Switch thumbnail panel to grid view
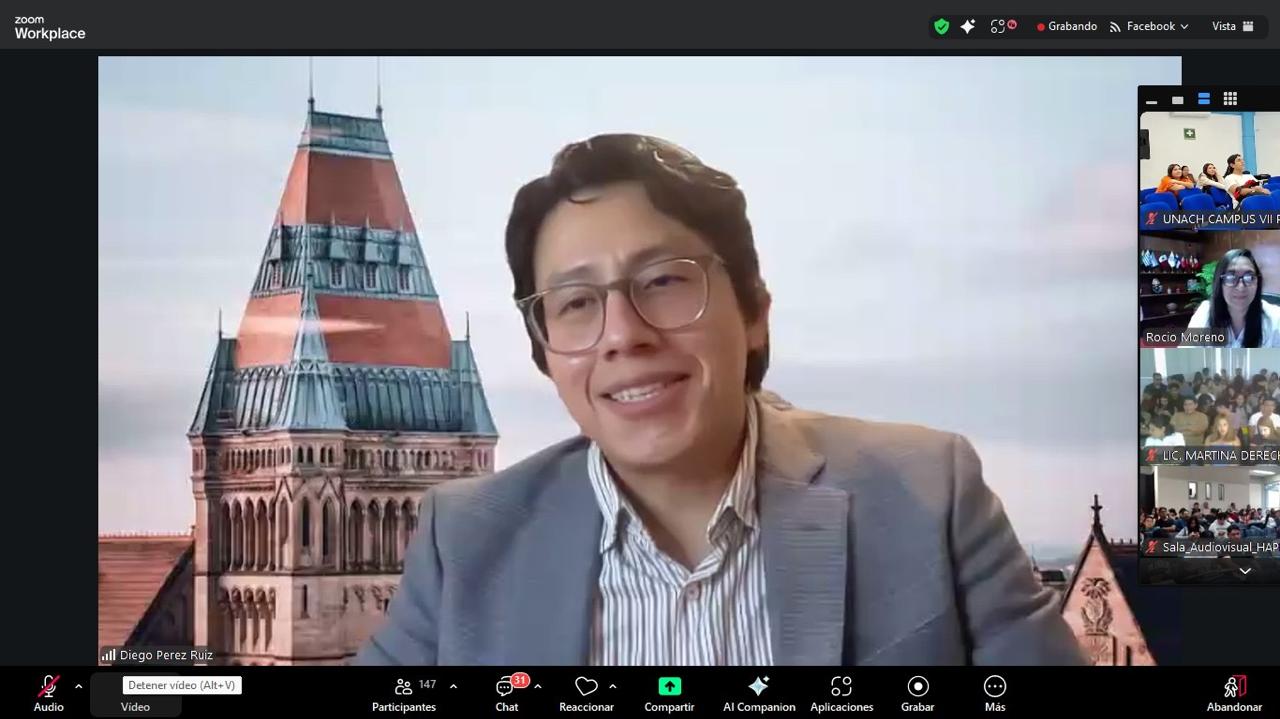Image resolution: width=1280 pixels, height=719 pixels. click(x=1230, y=99)
